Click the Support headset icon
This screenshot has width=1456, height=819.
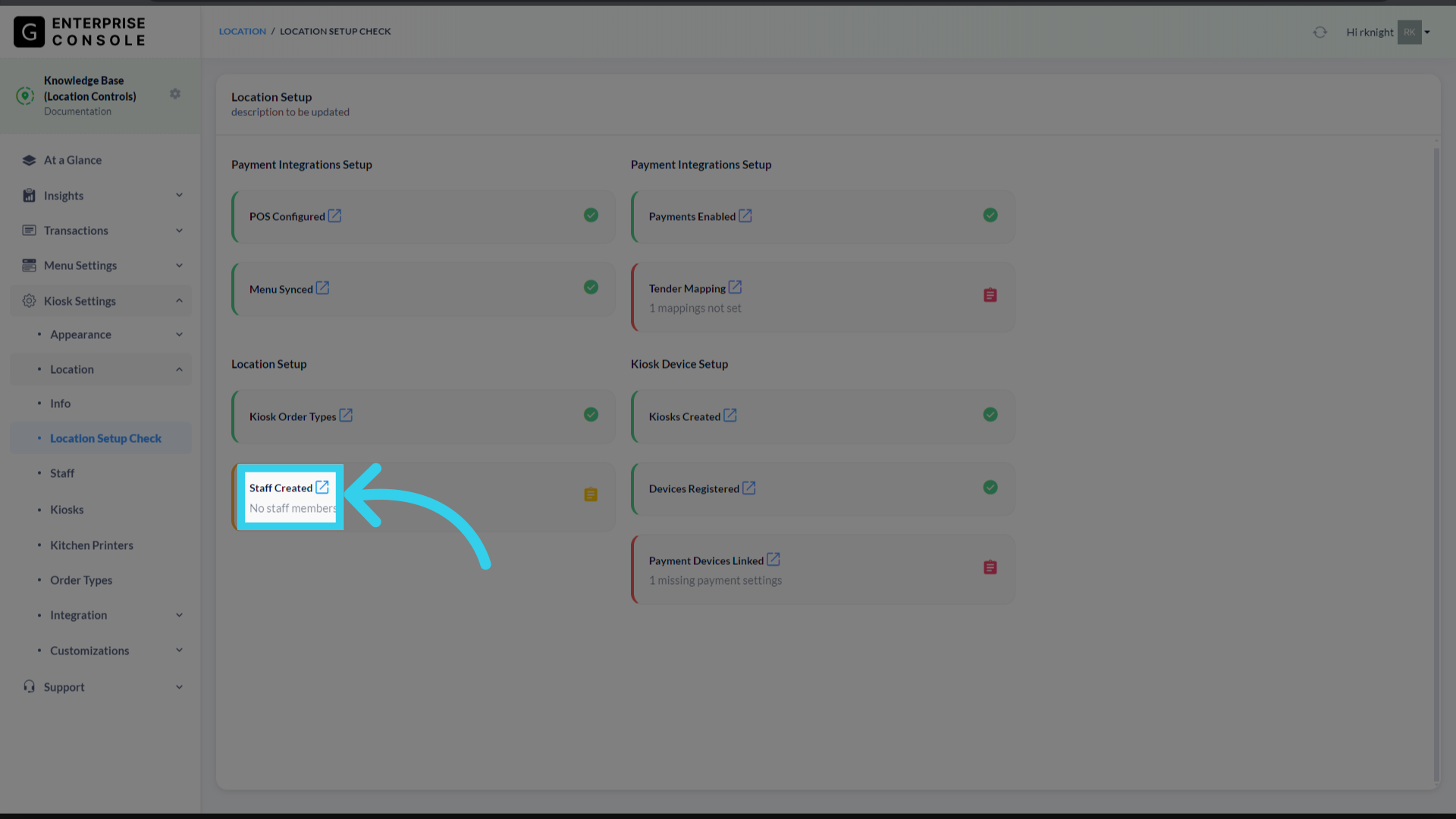29,686
